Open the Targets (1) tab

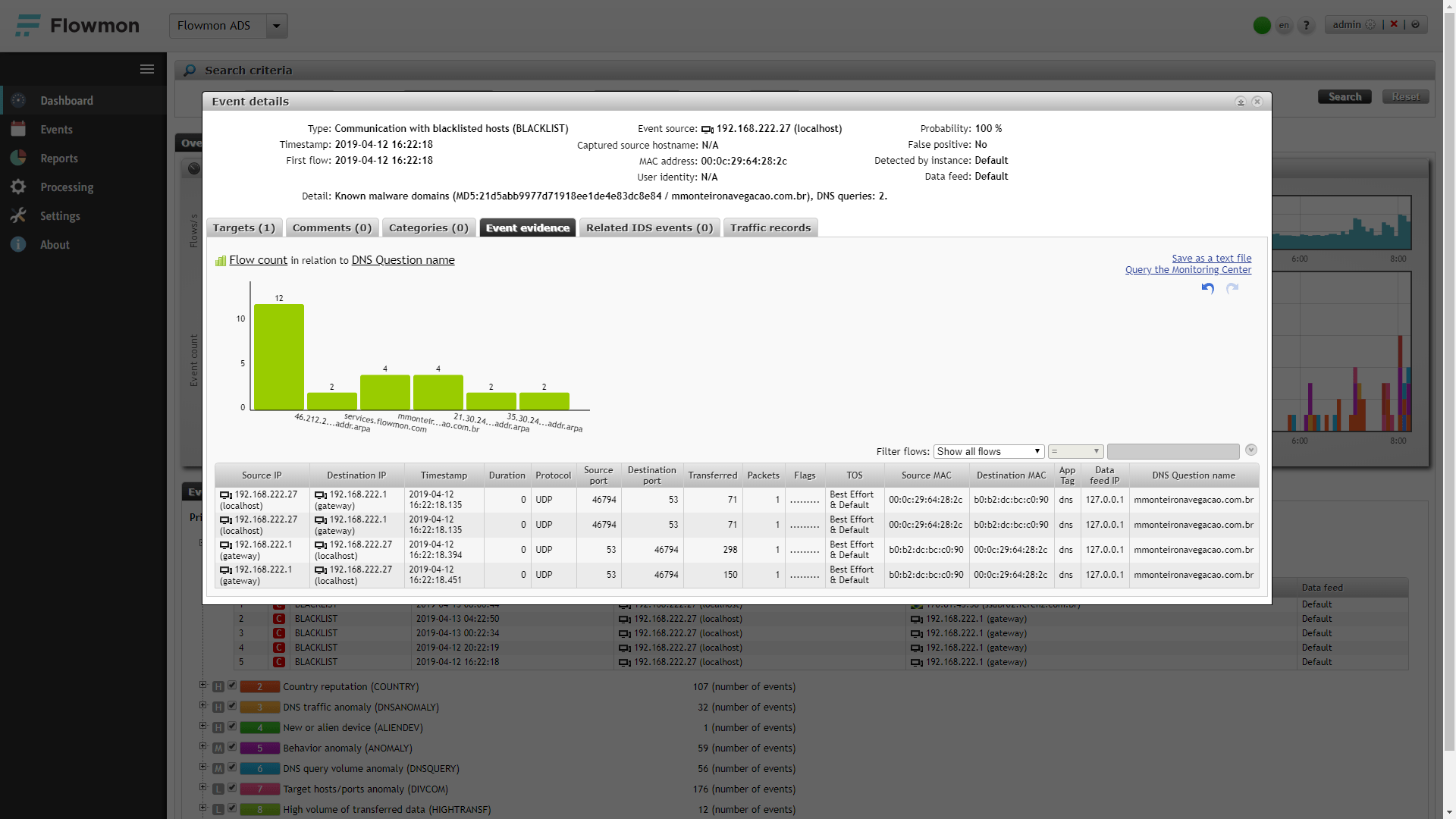coord(244,227)
